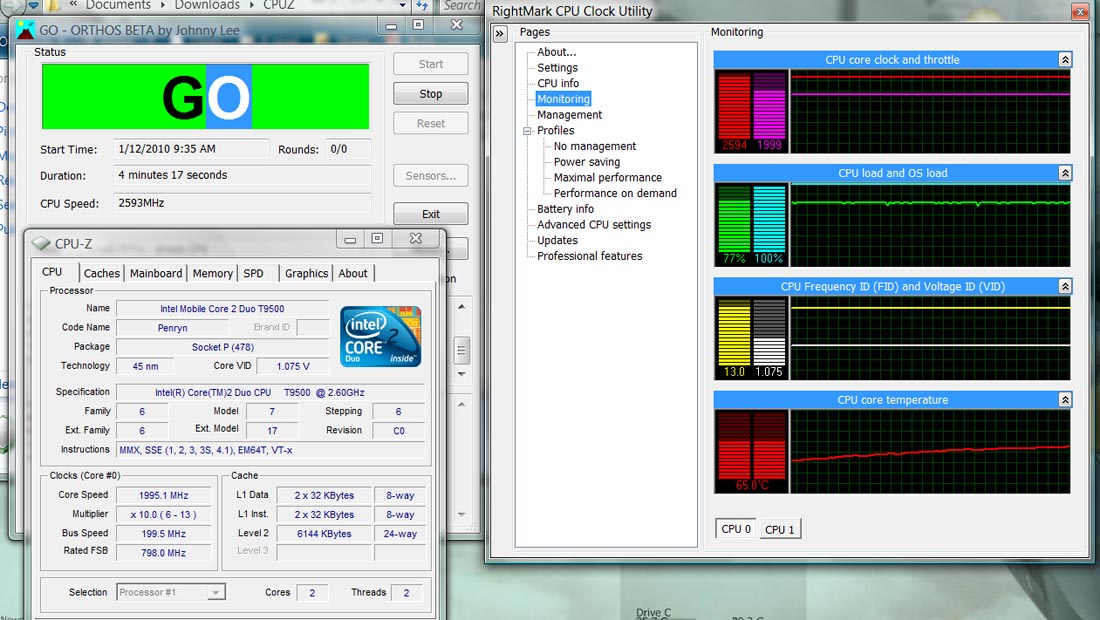
Task: Collapse the CPU core clock and throttle panel
Action: click(1065, 60)
